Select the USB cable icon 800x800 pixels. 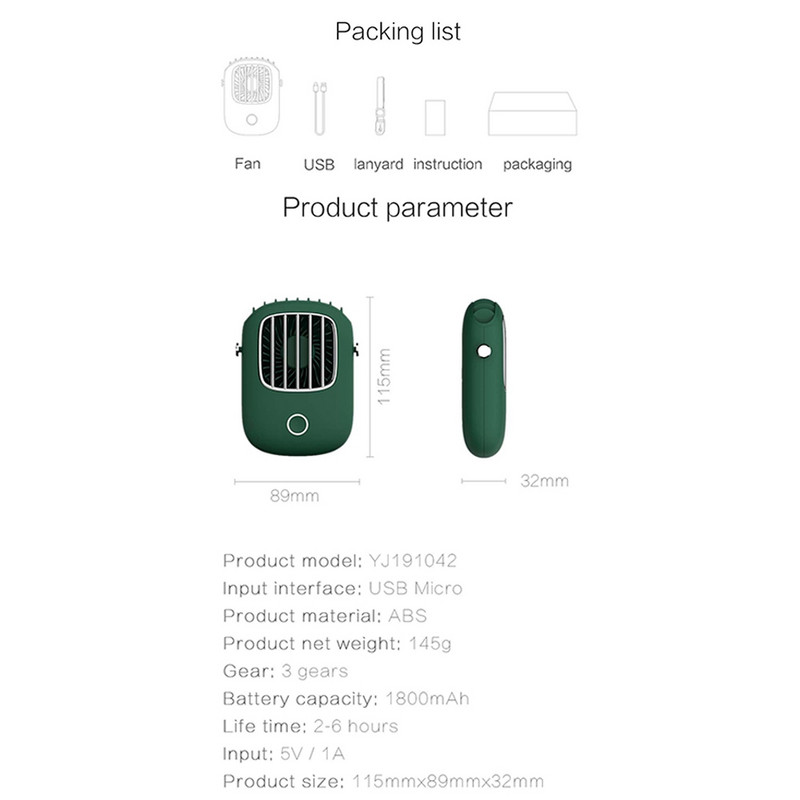(x=318, y=108)
